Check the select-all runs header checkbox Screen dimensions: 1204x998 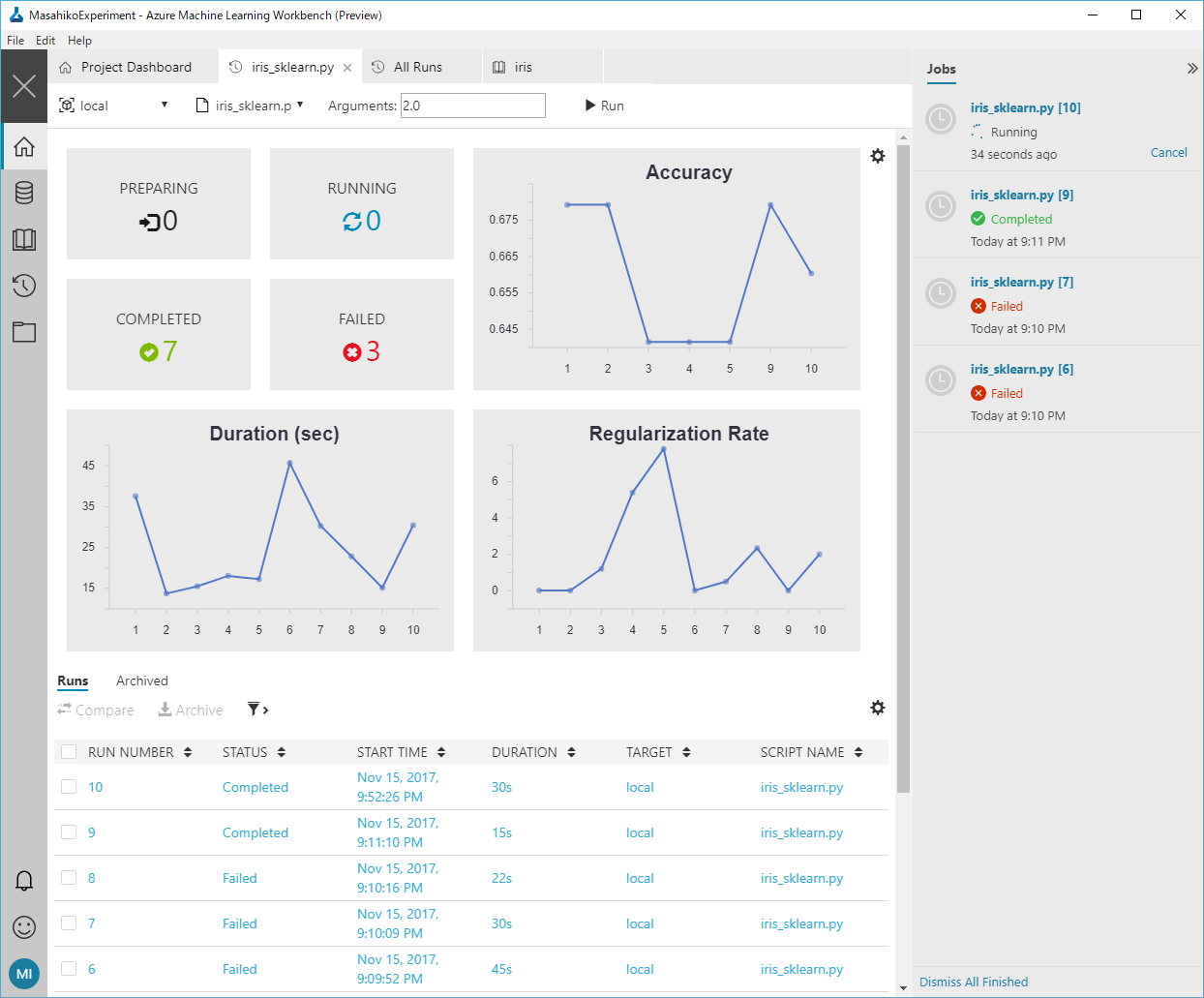(x=69, y=752)
